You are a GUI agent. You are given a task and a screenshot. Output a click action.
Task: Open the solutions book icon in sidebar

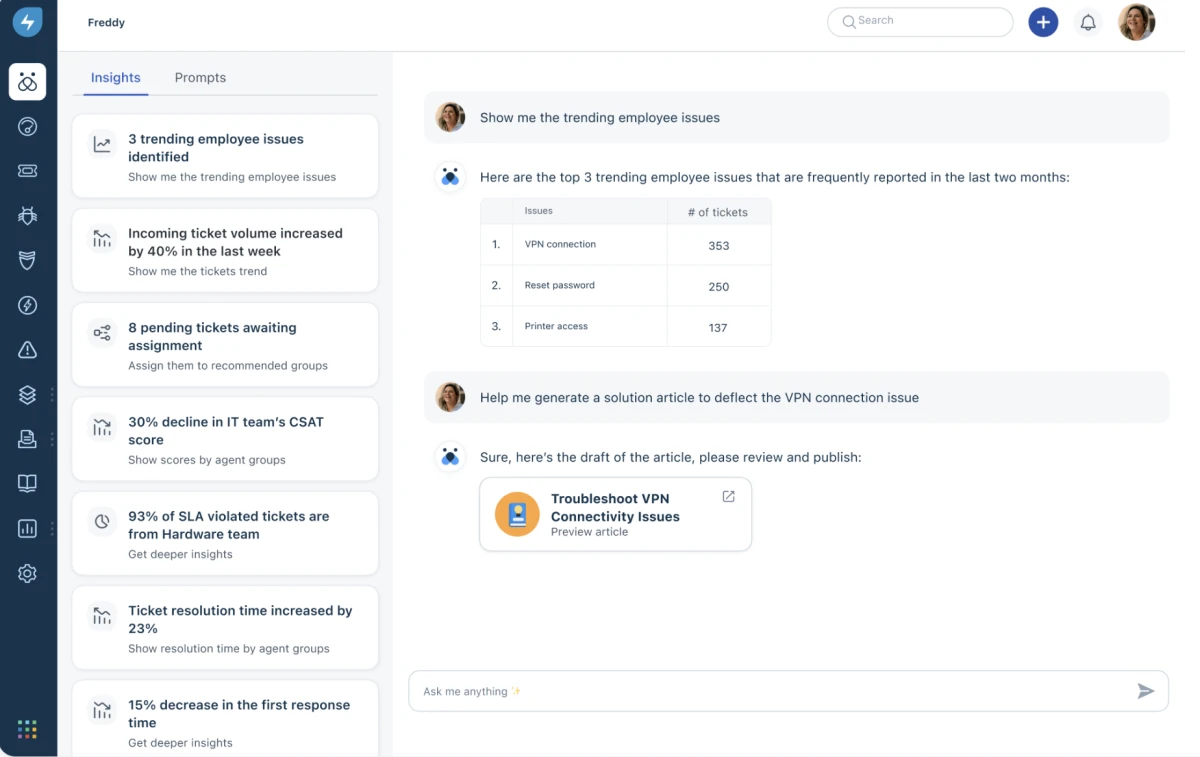click(x=27, y=483)
